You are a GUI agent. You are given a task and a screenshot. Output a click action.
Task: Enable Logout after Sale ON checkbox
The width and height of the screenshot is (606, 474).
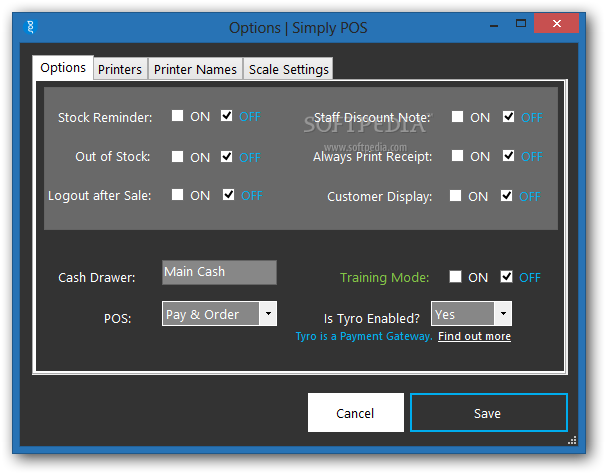[x=177, y=194]
